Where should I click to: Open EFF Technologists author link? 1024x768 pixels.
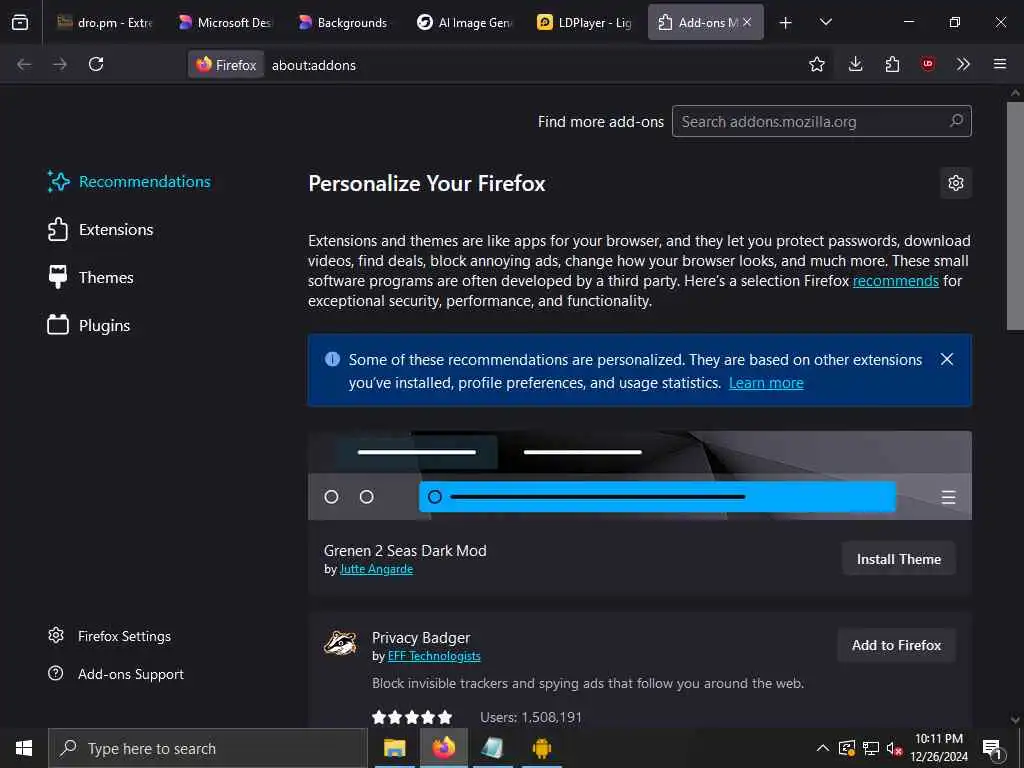434,656
